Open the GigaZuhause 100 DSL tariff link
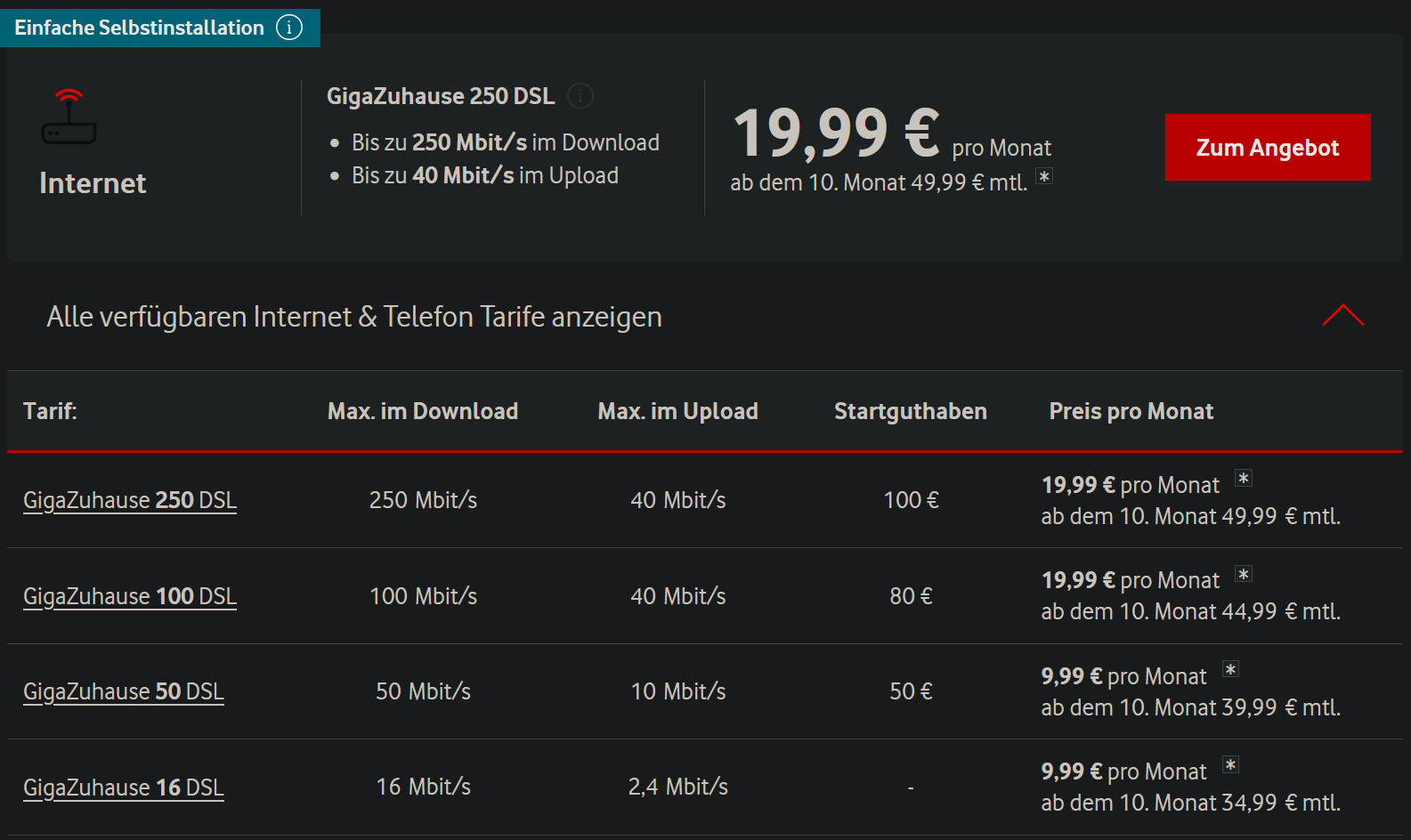This screenshot has width=1411, height=840. 130,596
